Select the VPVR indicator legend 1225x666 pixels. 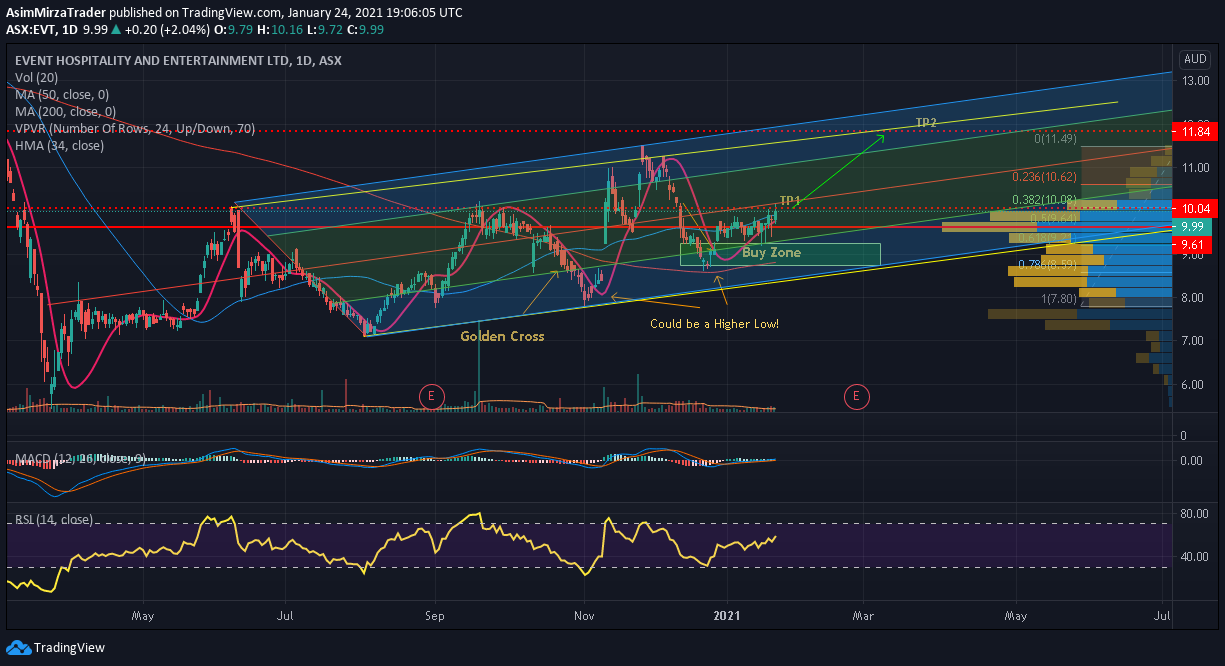pyautogui.click(x=135, y=129)
